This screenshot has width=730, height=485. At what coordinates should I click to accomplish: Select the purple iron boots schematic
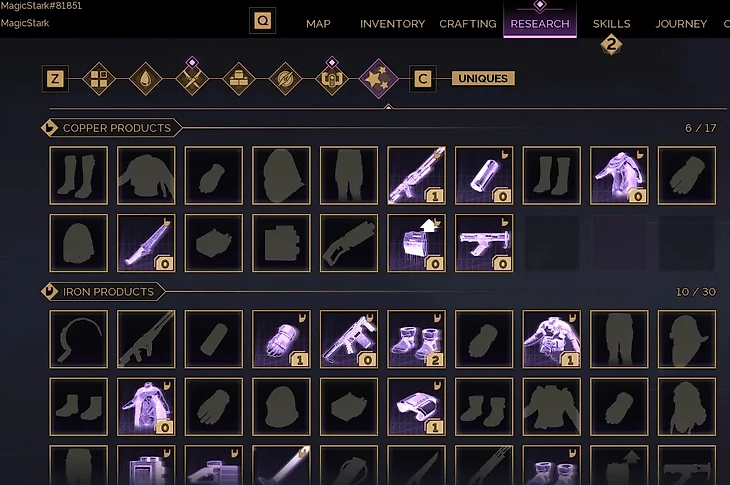(416, 339)
